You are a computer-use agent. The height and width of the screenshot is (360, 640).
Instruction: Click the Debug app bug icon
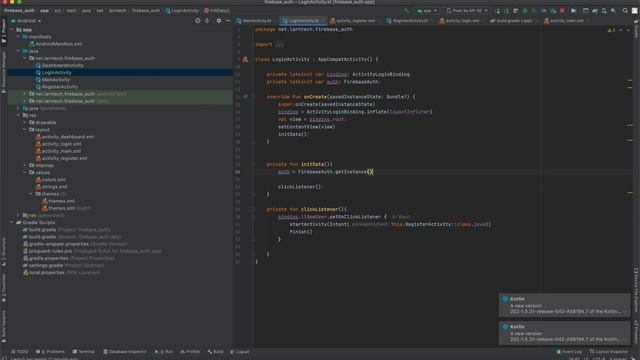click(x=525, y=11)
